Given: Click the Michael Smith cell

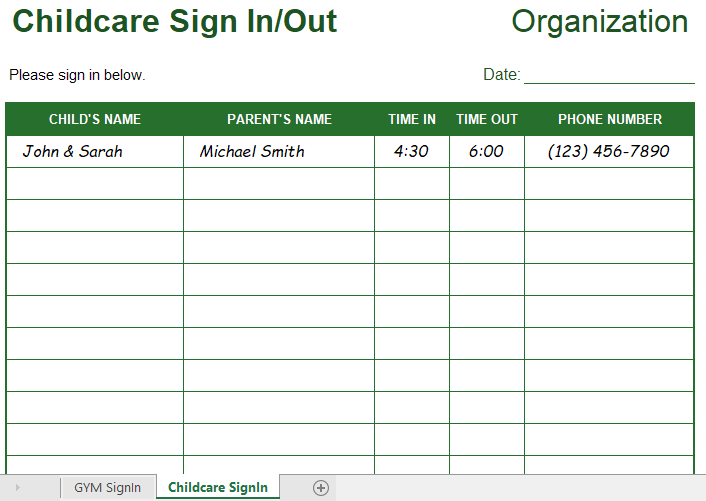Looking at the screenshot, I should 279,152.
